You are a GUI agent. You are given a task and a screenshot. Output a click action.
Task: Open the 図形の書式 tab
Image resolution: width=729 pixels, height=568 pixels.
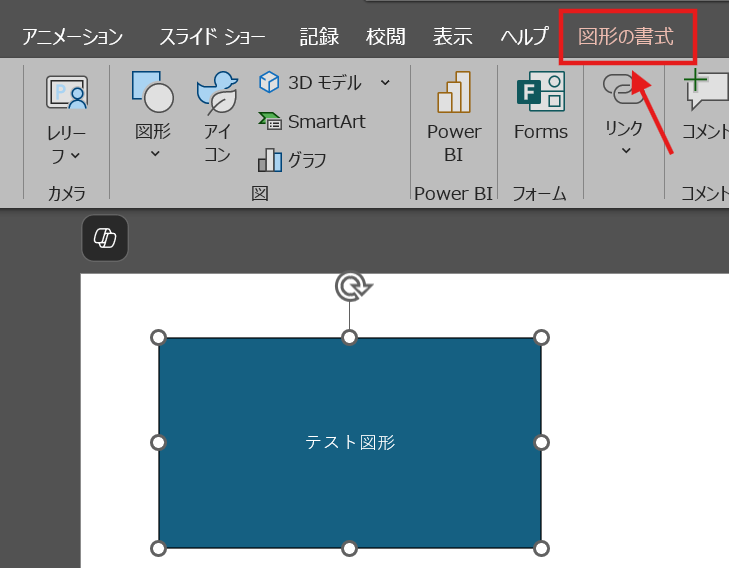pos(626,37)
